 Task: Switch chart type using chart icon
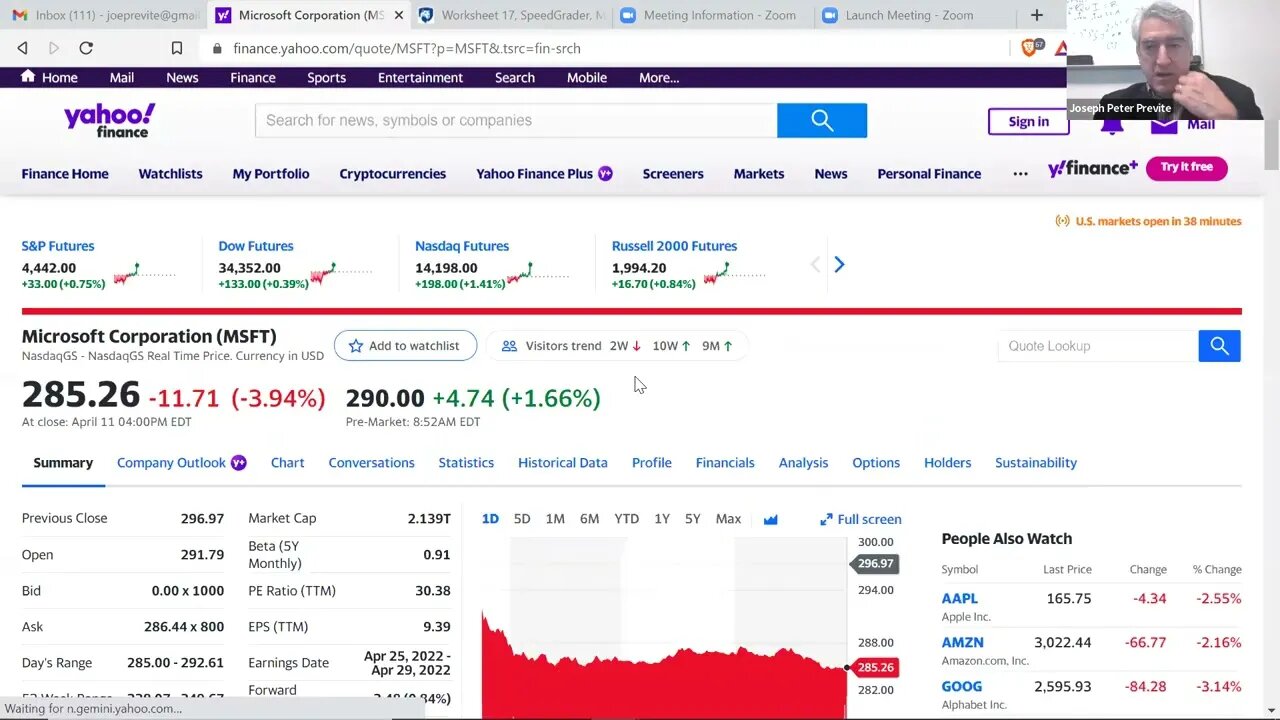click(x=770, y=519)
